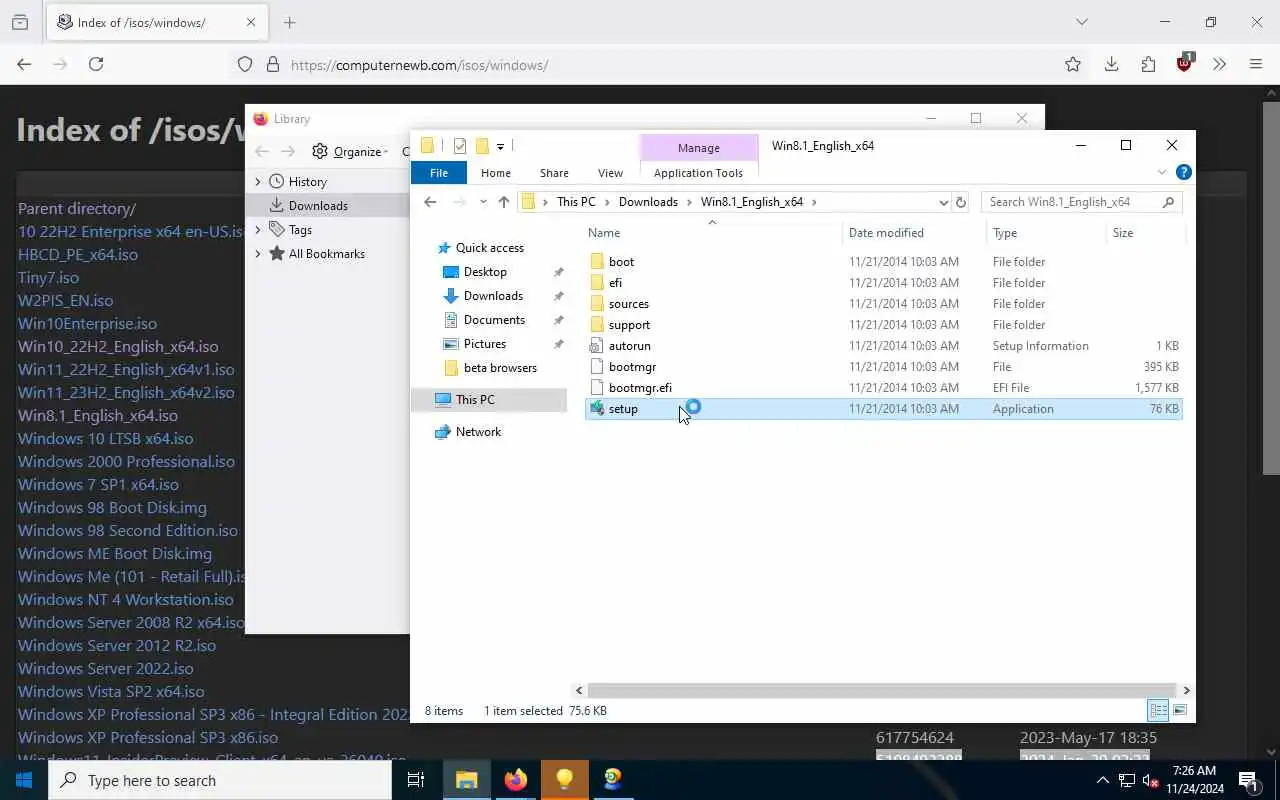Open the Firefox hamburger application menu
The height and width of the screenshot is (800, 1280).
pos(1256,64)
